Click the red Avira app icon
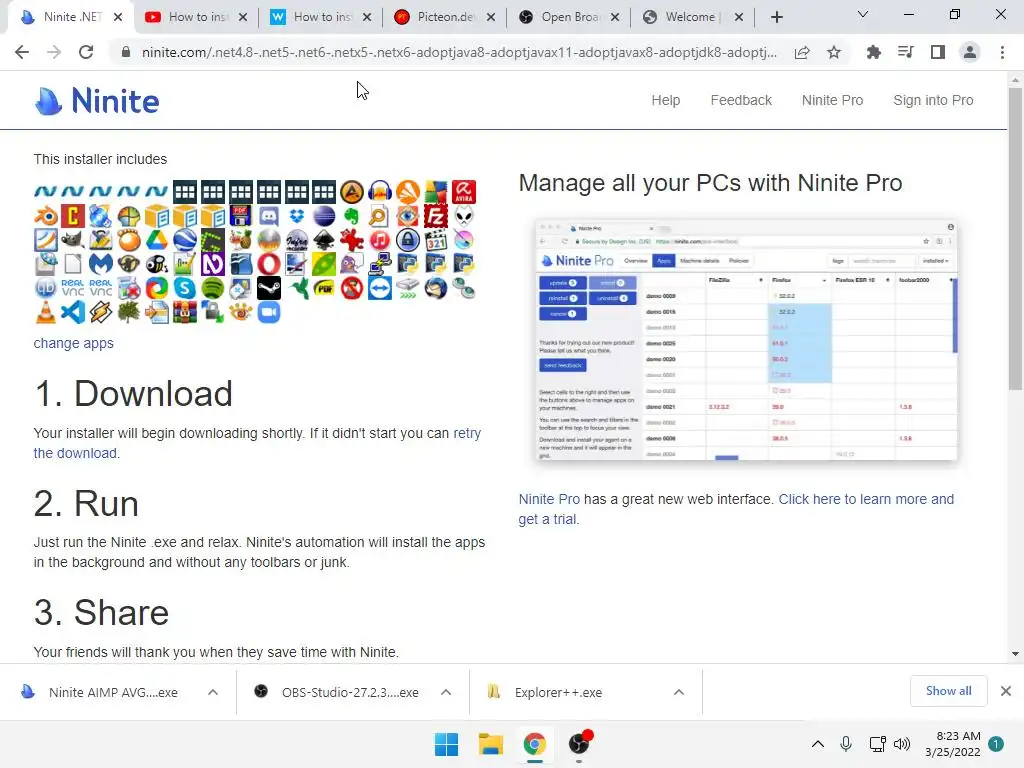Image resolution: width=1024 pixels, height=768 pixels. click(x=464, y=192)
